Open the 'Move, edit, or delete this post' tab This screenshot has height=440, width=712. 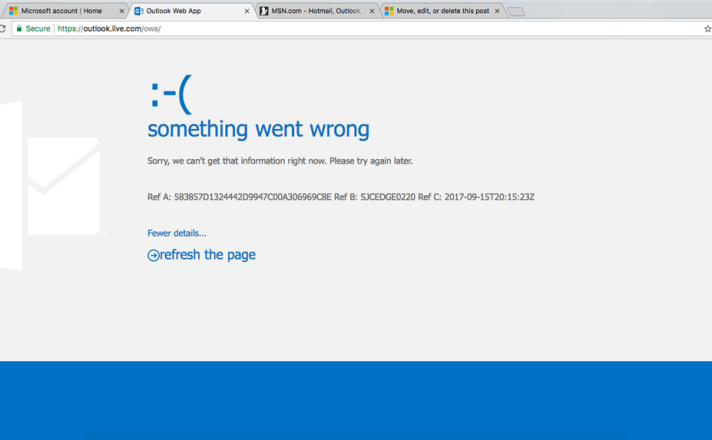[441, 11]
